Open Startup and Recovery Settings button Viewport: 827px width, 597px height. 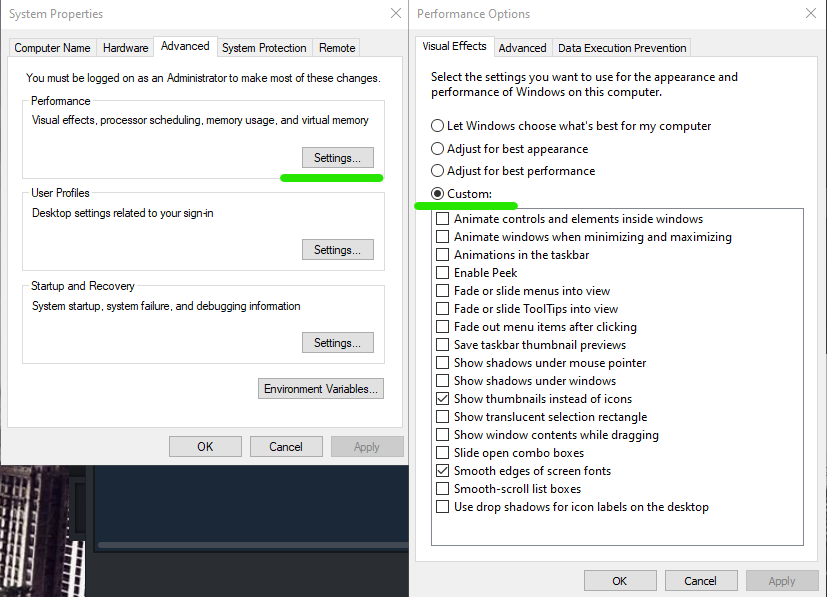click(x=338, y=342)
